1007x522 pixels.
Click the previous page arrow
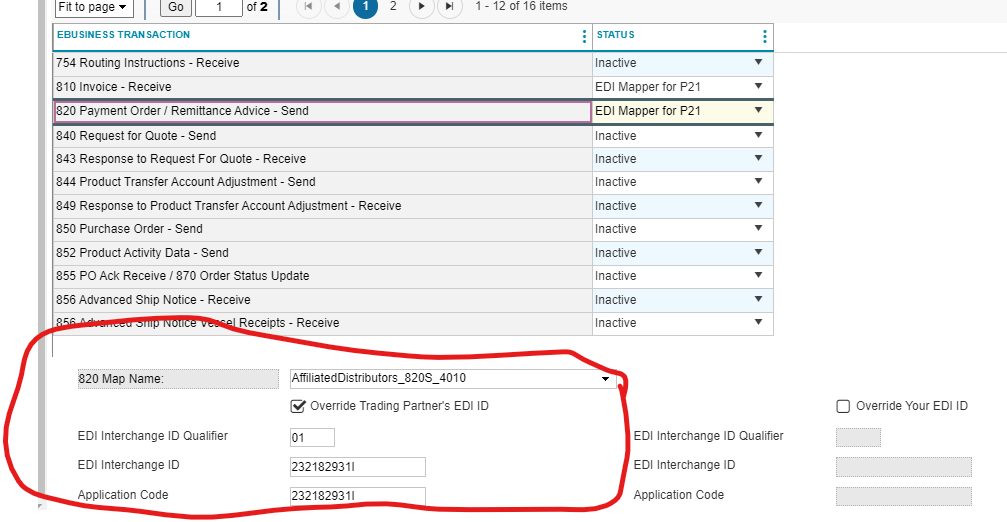(x=337, y=7)
